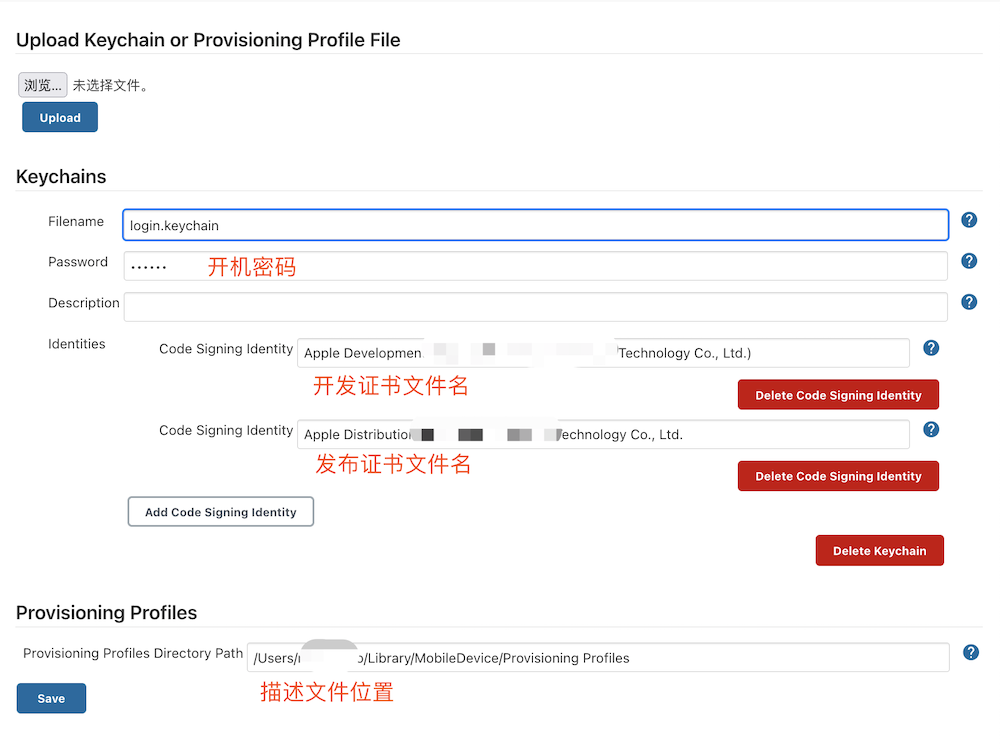Viewport: 1000px width, 751px height.
Task: Click the Upload Keychain or Provisioning Profile heading
Action: [208, 40]
